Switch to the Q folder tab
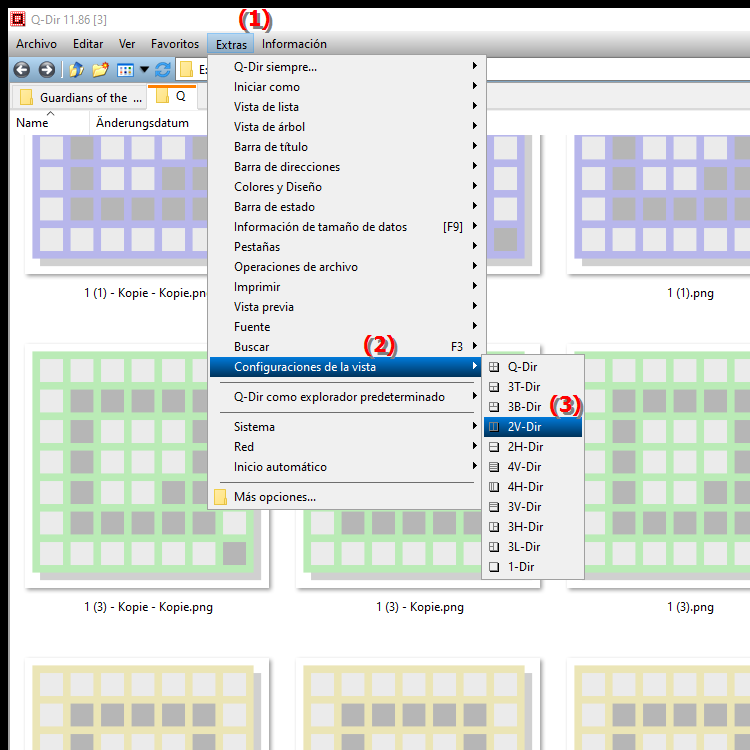This screenshot has height=750, width=750. point(172,97)
